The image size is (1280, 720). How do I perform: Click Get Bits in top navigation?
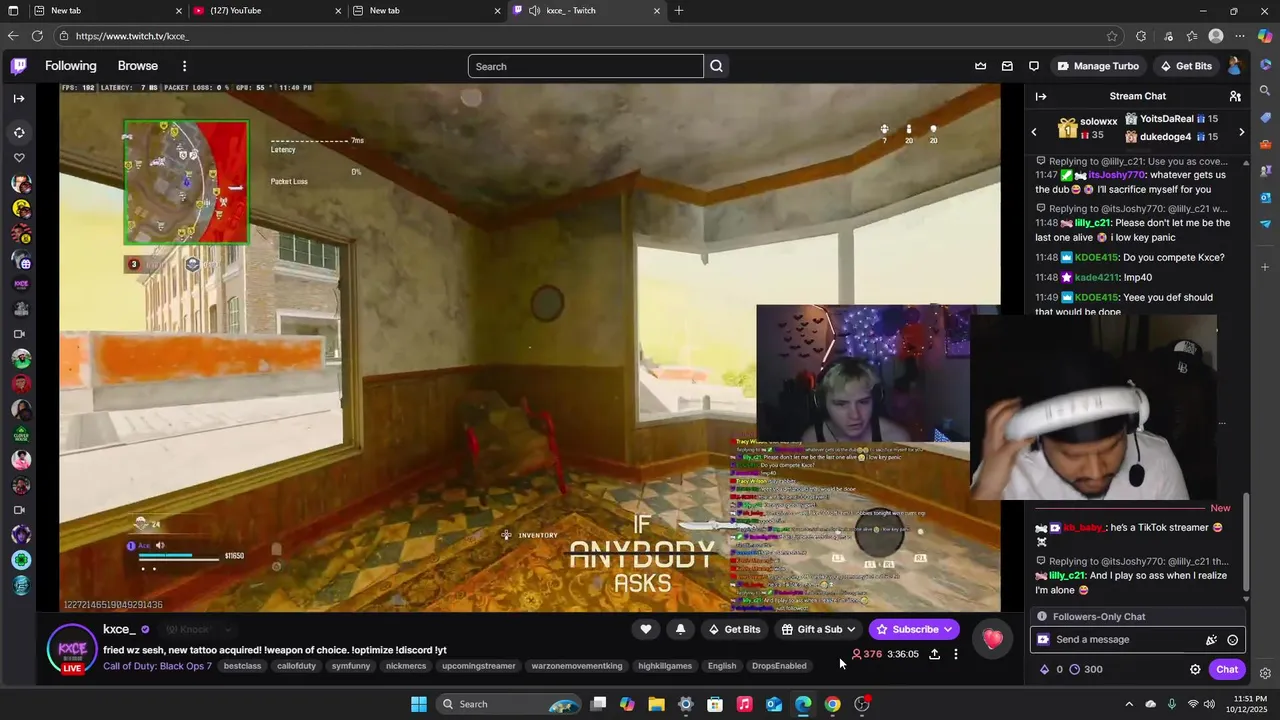pyautogui.click(x=1185, y=66)
